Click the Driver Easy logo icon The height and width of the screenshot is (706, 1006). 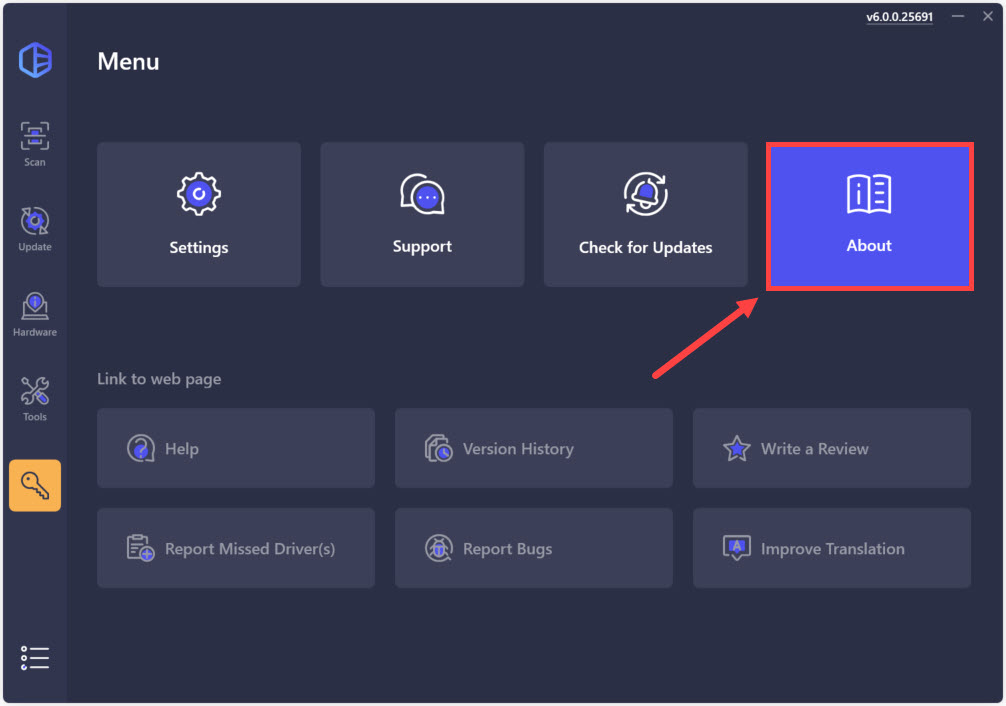[x=35, y=60]
